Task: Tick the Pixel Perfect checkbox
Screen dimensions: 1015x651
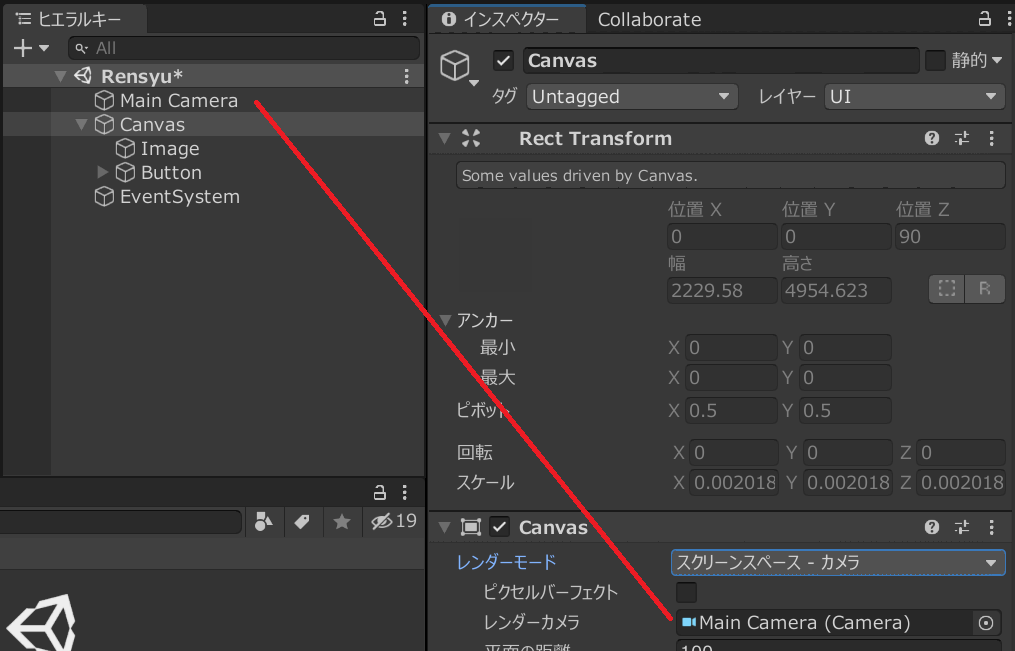Action: [x=687, y=592]
